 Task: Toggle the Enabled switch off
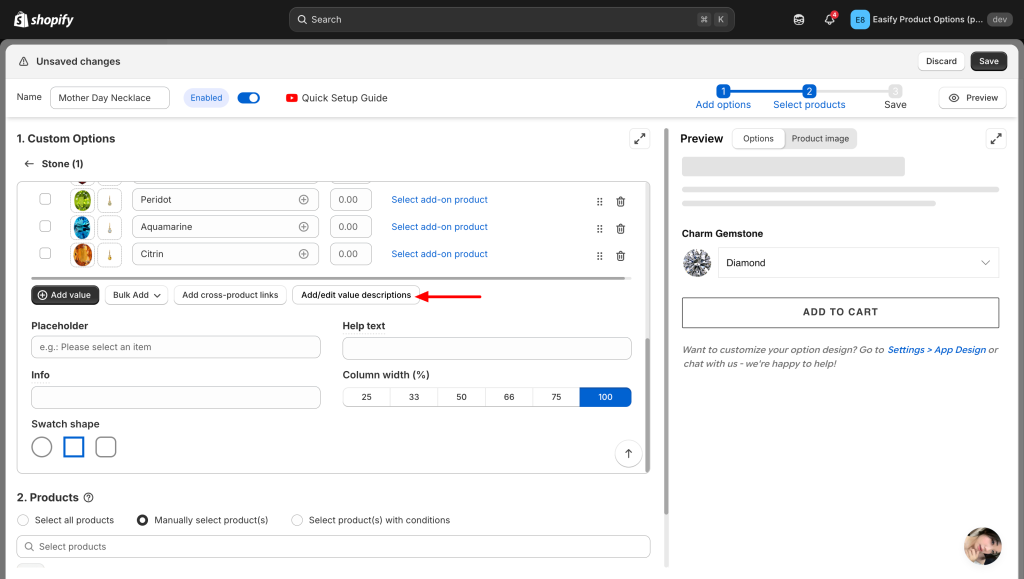click(x=249, y=98)
